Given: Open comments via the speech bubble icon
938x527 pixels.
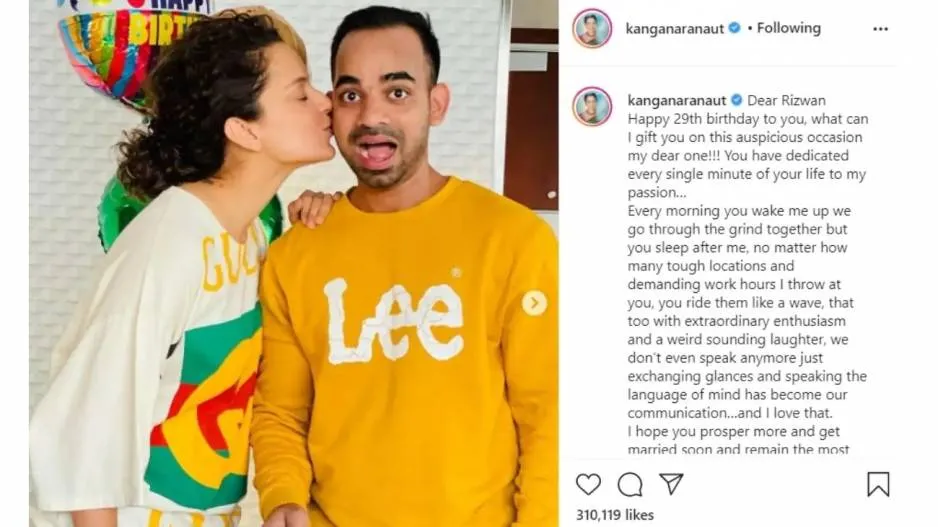Looking at the screenshot, I should point(630,485).
